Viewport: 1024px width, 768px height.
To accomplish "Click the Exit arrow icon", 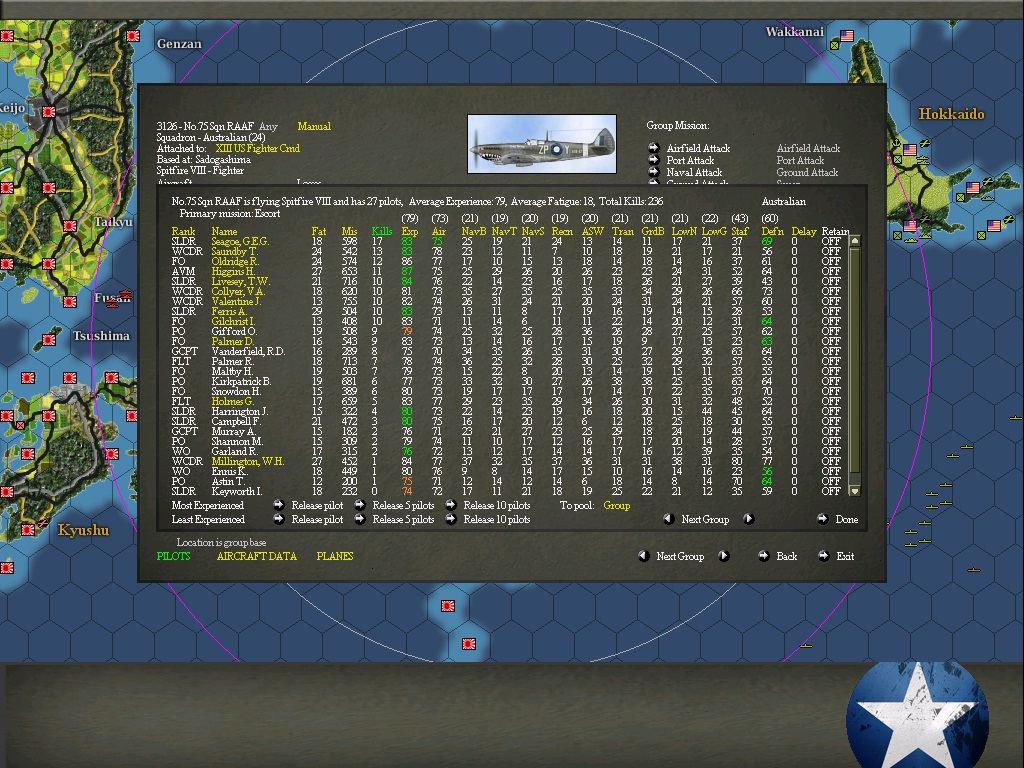I will pyautogui.click(x=824, y=556).
